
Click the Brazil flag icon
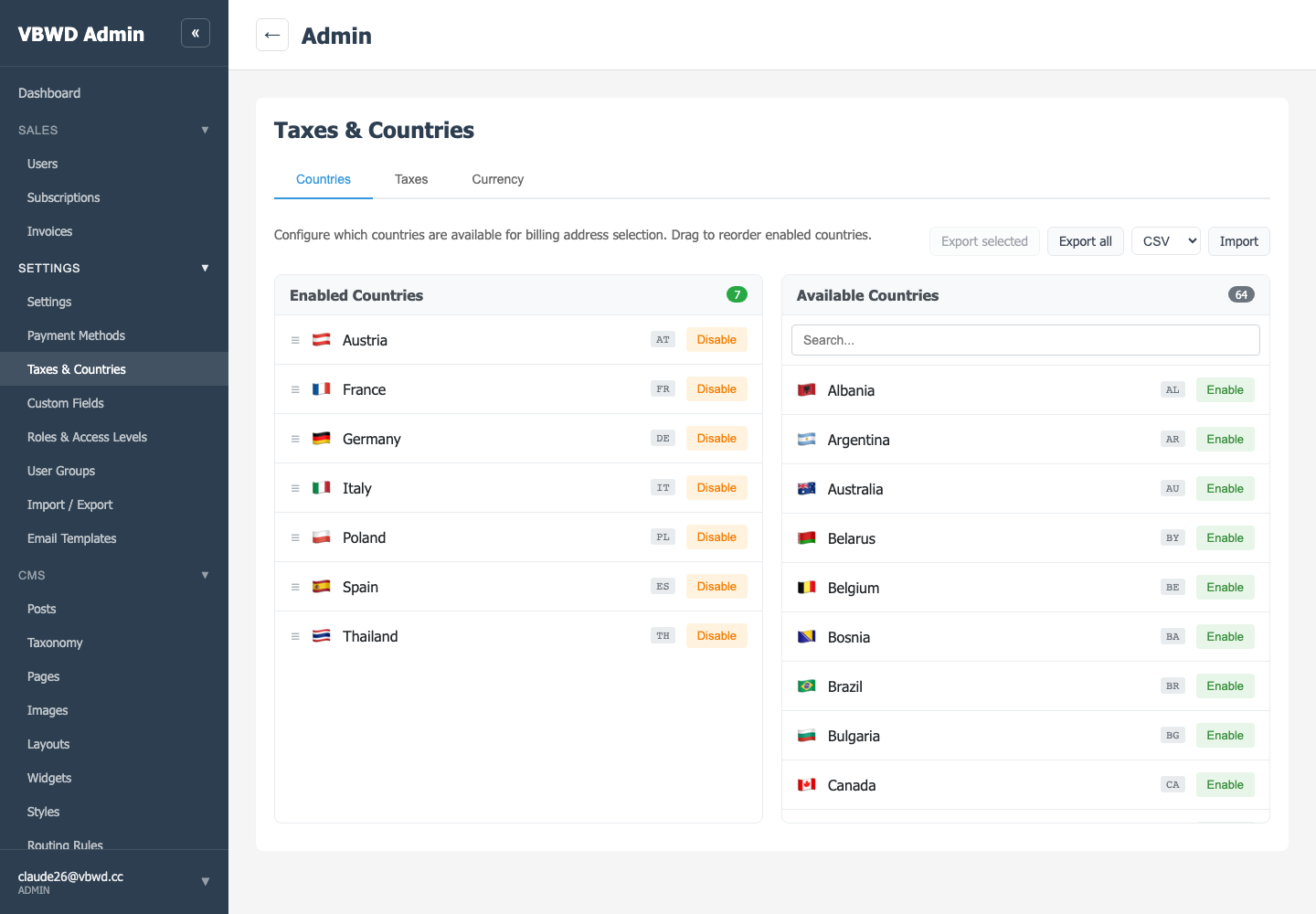(x=807, y=686)
